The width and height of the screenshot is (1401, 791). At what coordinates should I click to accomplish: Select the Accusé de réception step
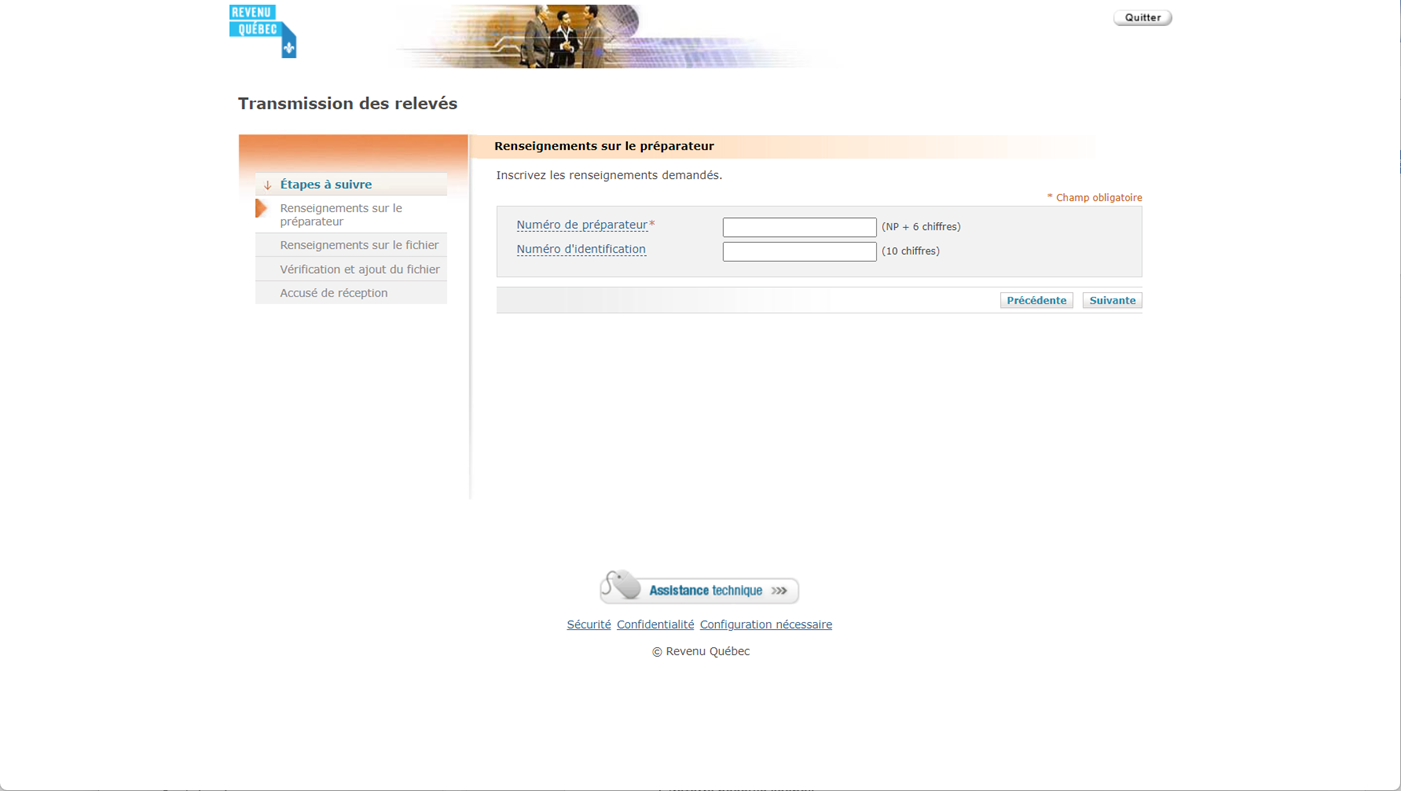pyautogui.click(x=334, y=292)
